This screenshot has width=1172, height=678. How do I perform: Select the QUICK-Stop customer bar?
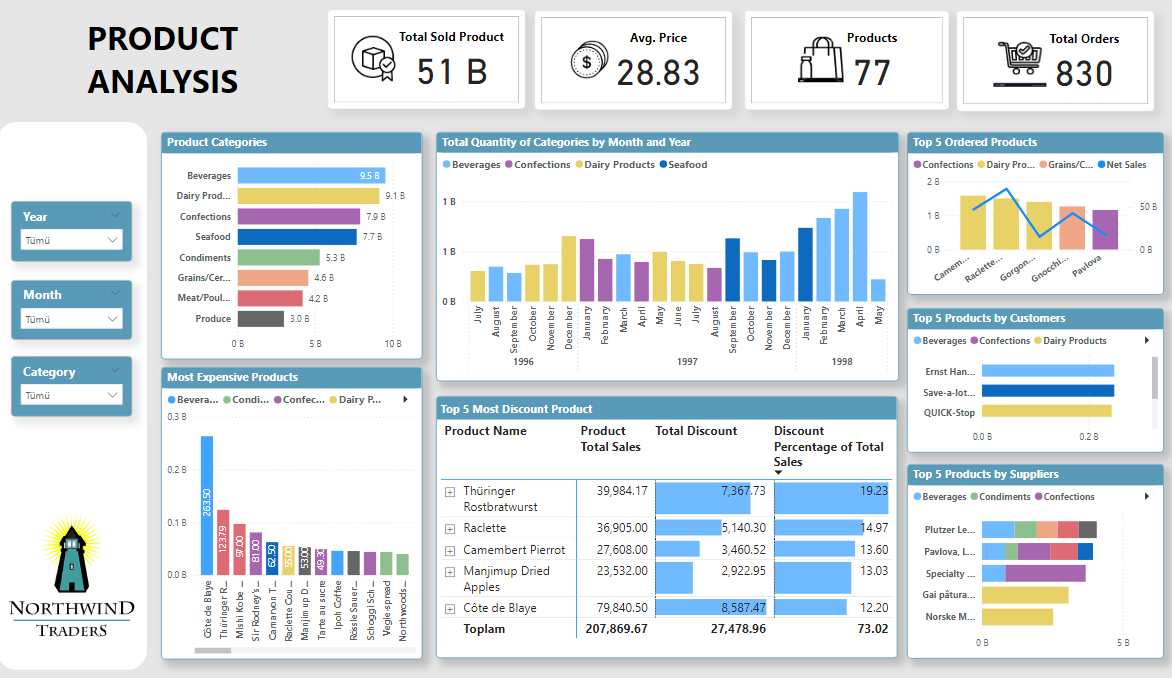(x=1046, y=411)
